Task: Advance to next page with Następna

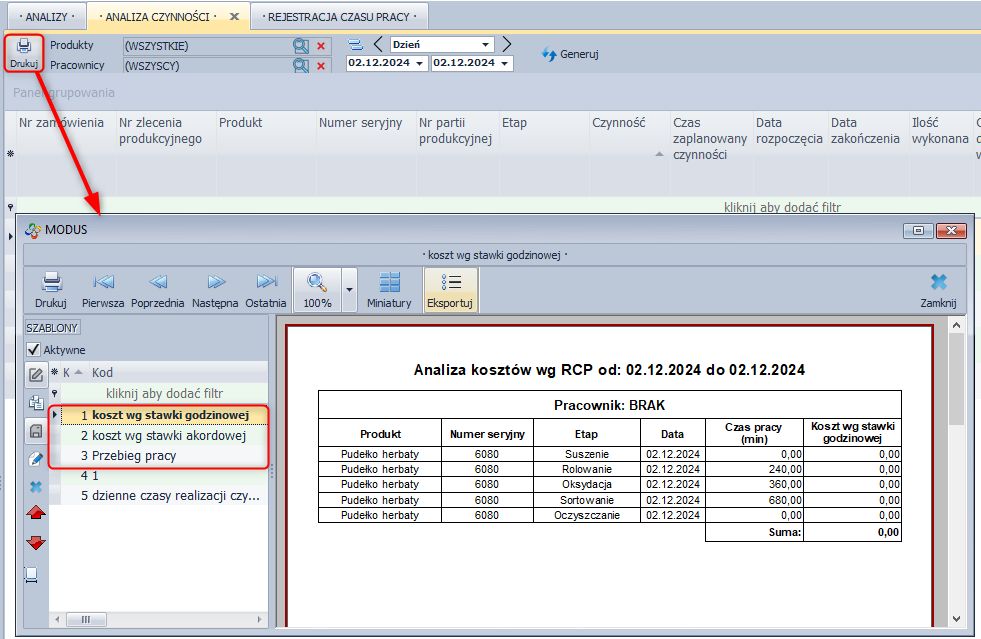Action: 215,290
